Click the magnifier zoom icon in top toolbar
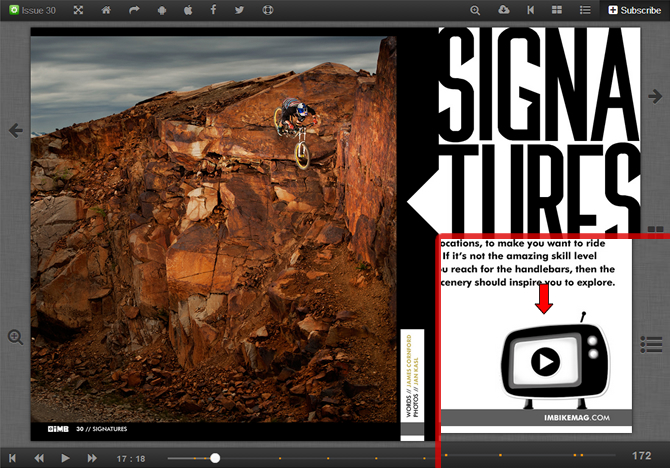The image size is (670, 468). tap(475, 10)
